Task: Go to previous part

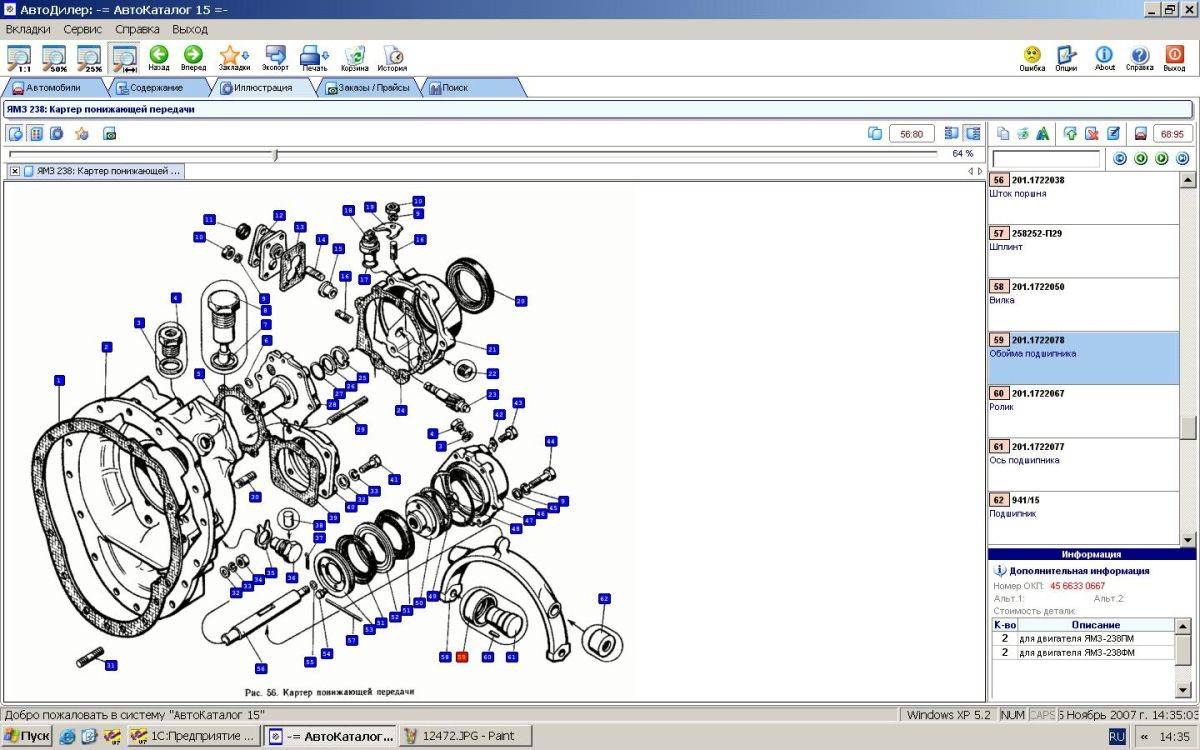Action: click(1141, 158)
